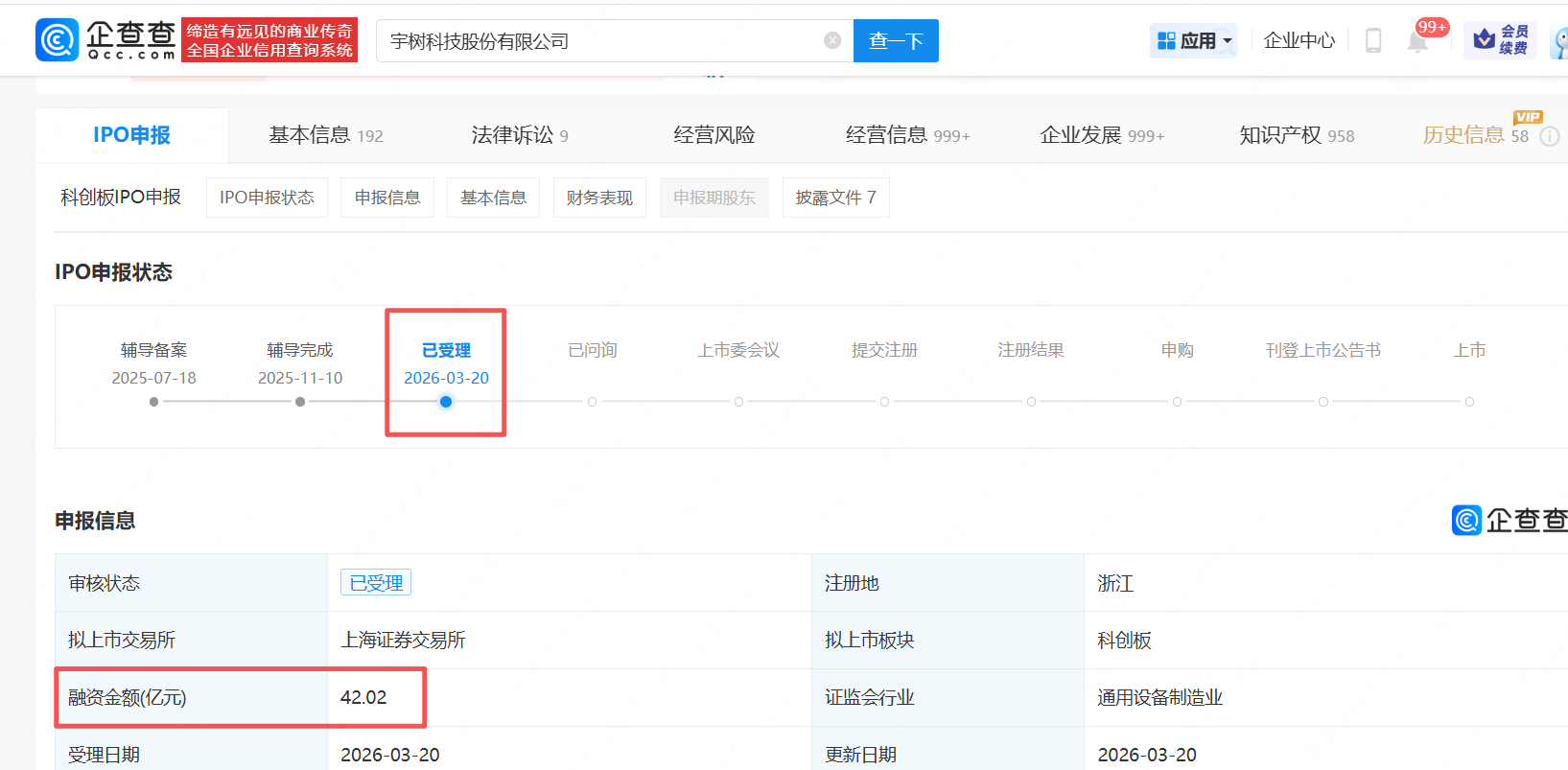The width and height of the screenshot is (1568, 770).
Task: Click the 上海证券交易所 value
Action: (x=403, y=640)
